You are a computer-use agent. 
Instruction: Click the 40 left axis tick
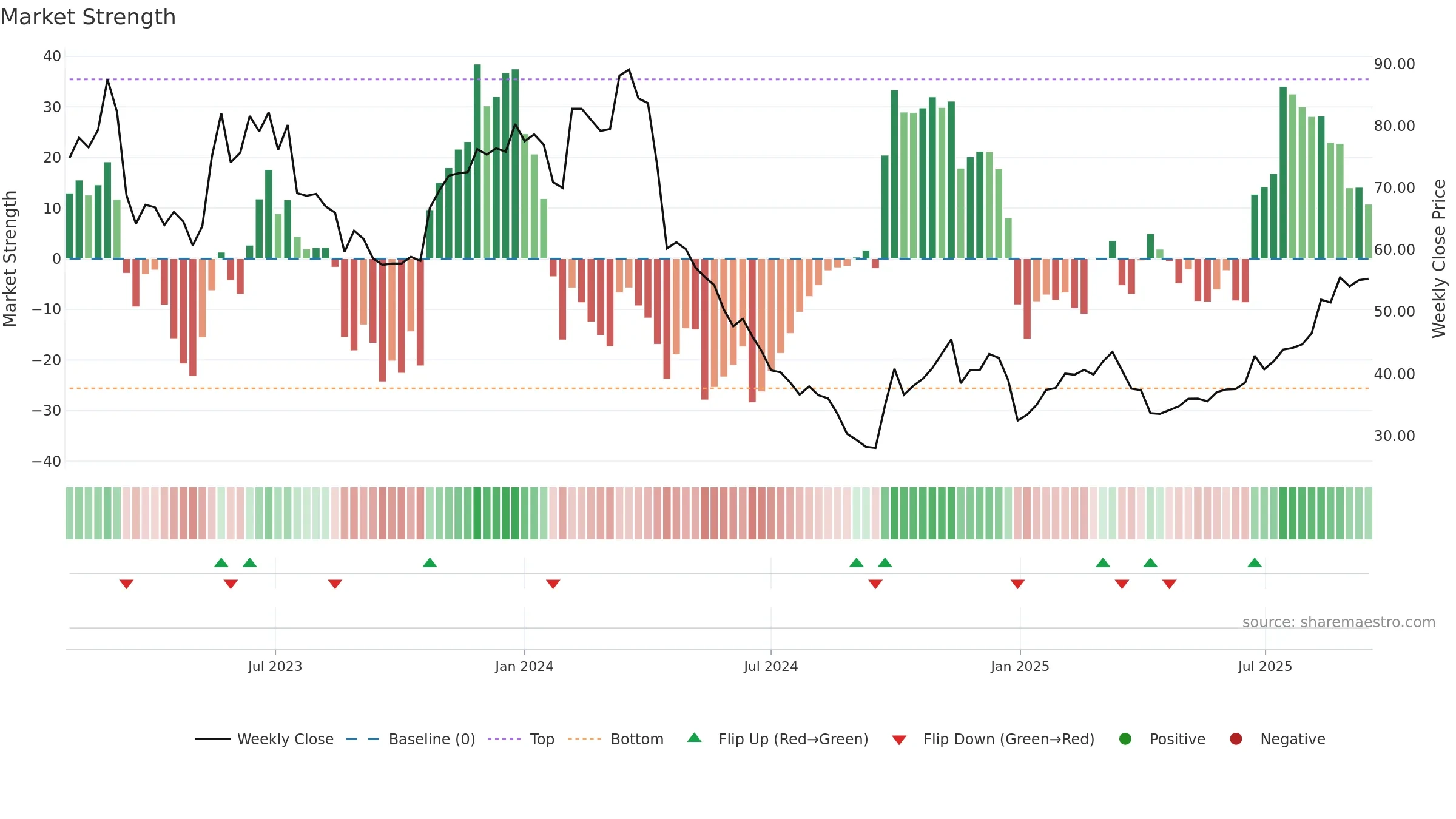click(52, 56)
